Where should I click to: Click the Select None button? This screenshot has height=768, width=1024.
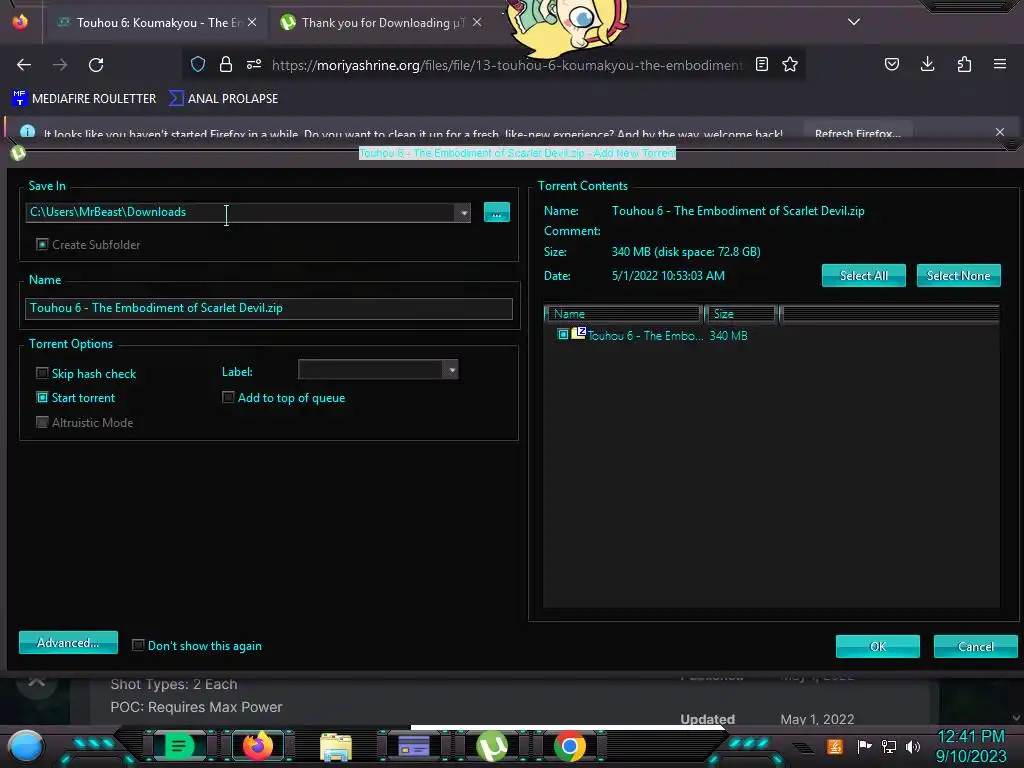click(x=959, y=276)
